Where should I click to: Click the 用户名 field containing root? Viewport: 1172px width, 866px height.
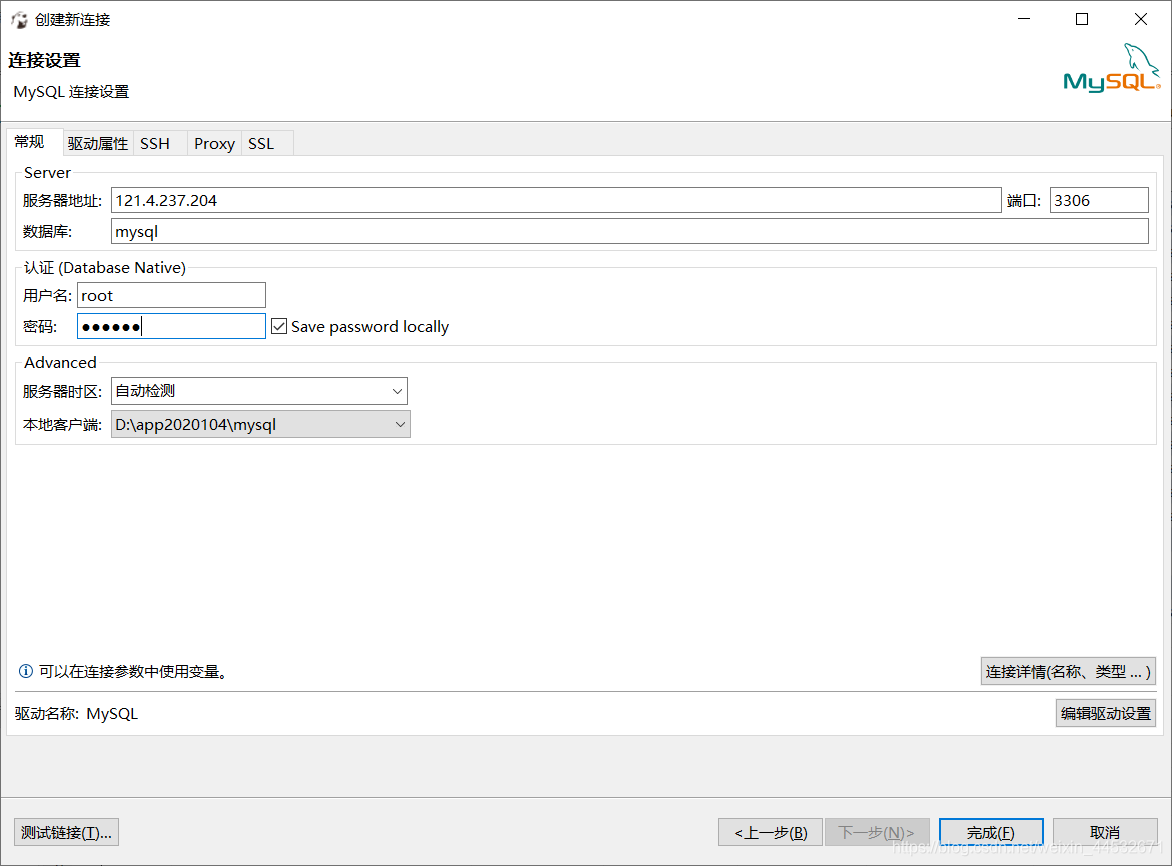[171, 295]
